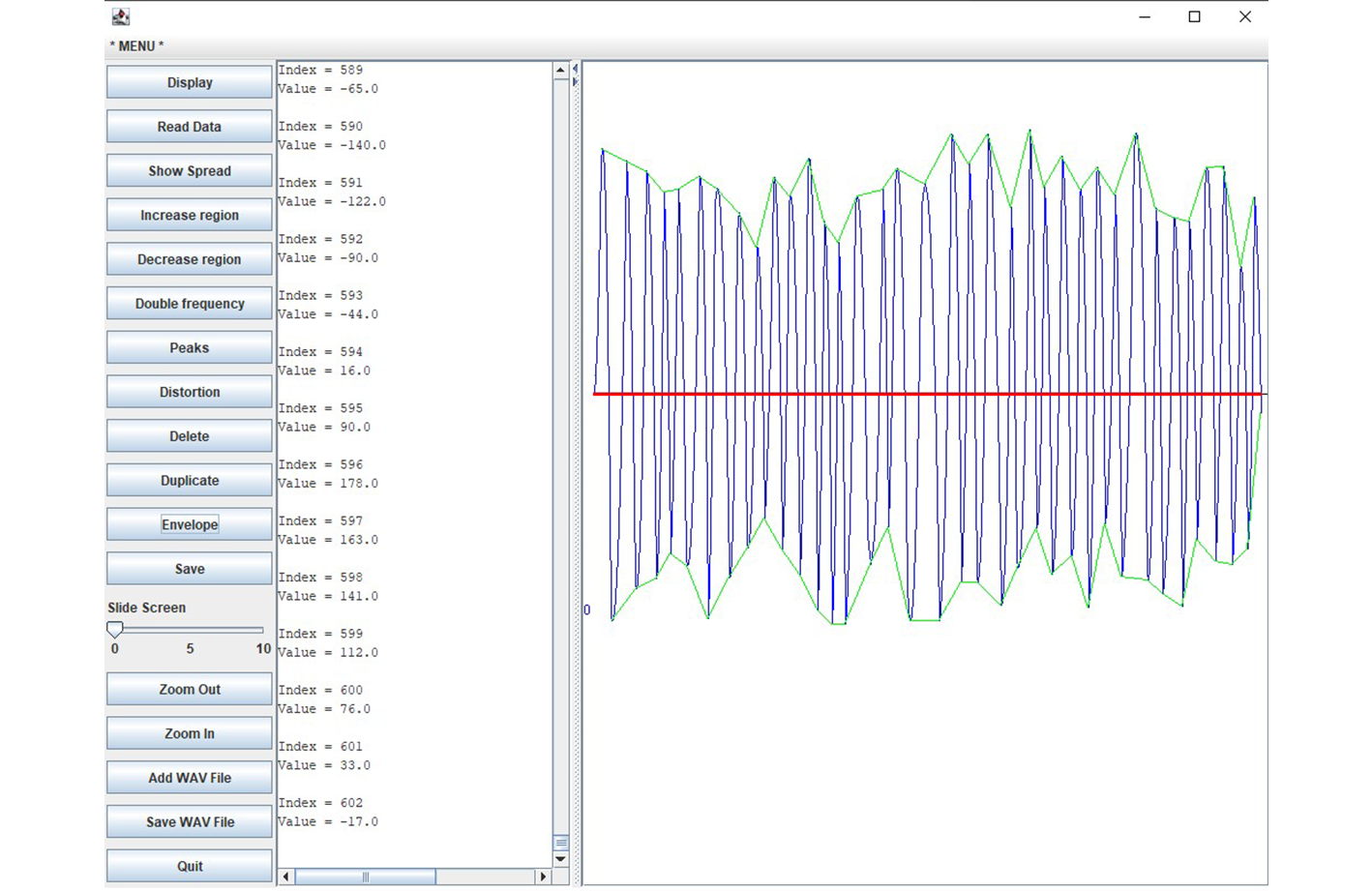Image resolution: width=1372 pixels, height=891 pixels.
Task: Collapse the split pane using divider arrow
Action: (x=575, y=69)
